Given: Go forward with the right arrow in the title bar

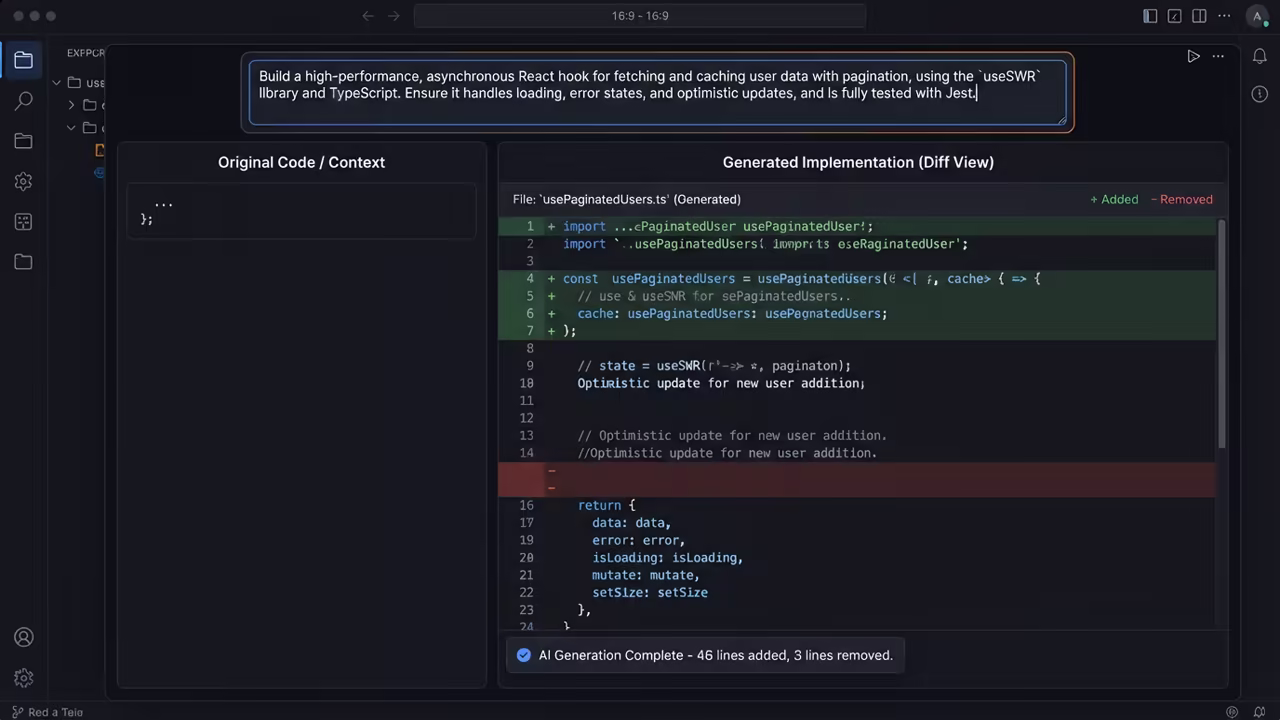Looking at the screenshot, I should (x=393, y=16).
